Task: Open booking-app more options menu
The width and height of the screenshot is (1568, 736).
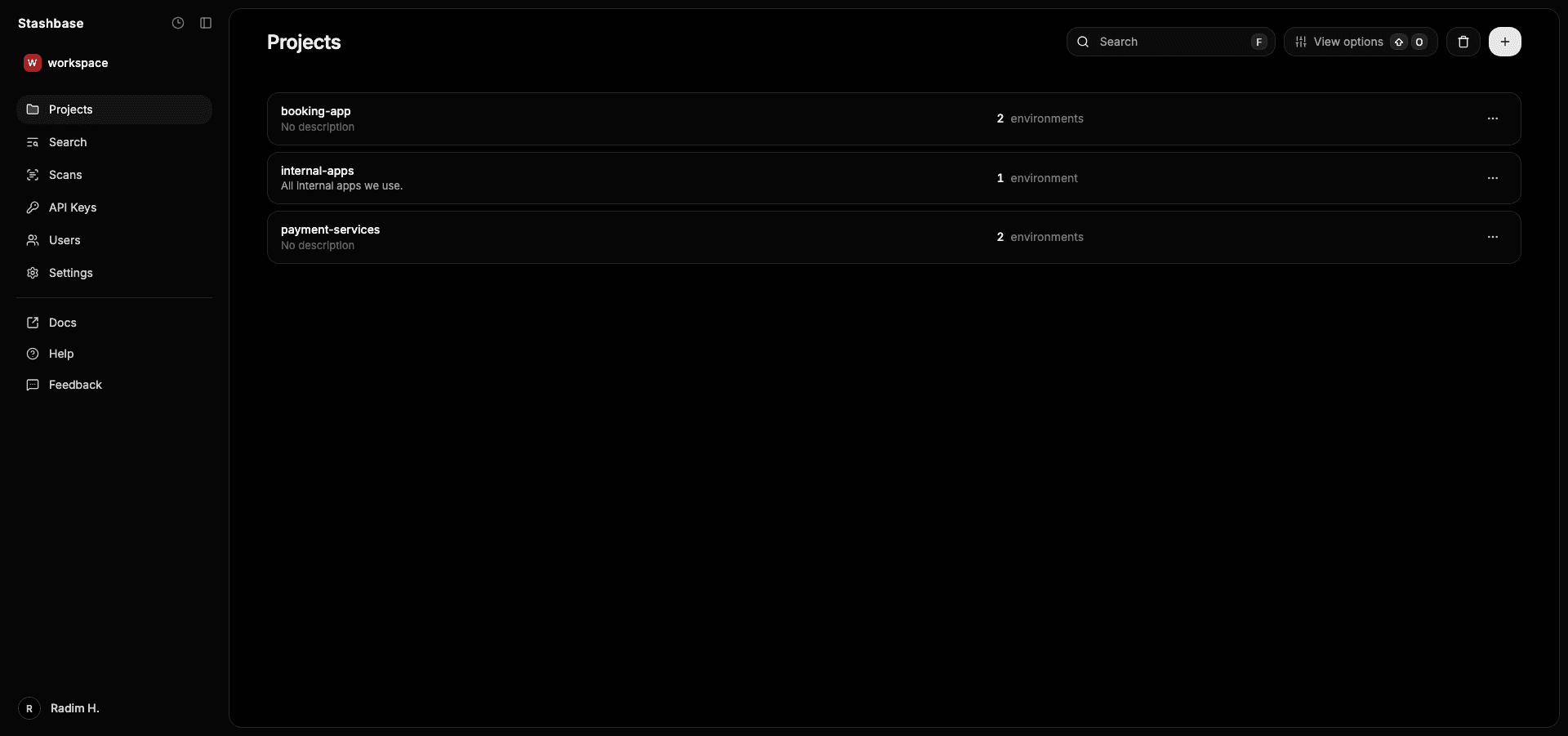Action: 1493,118
